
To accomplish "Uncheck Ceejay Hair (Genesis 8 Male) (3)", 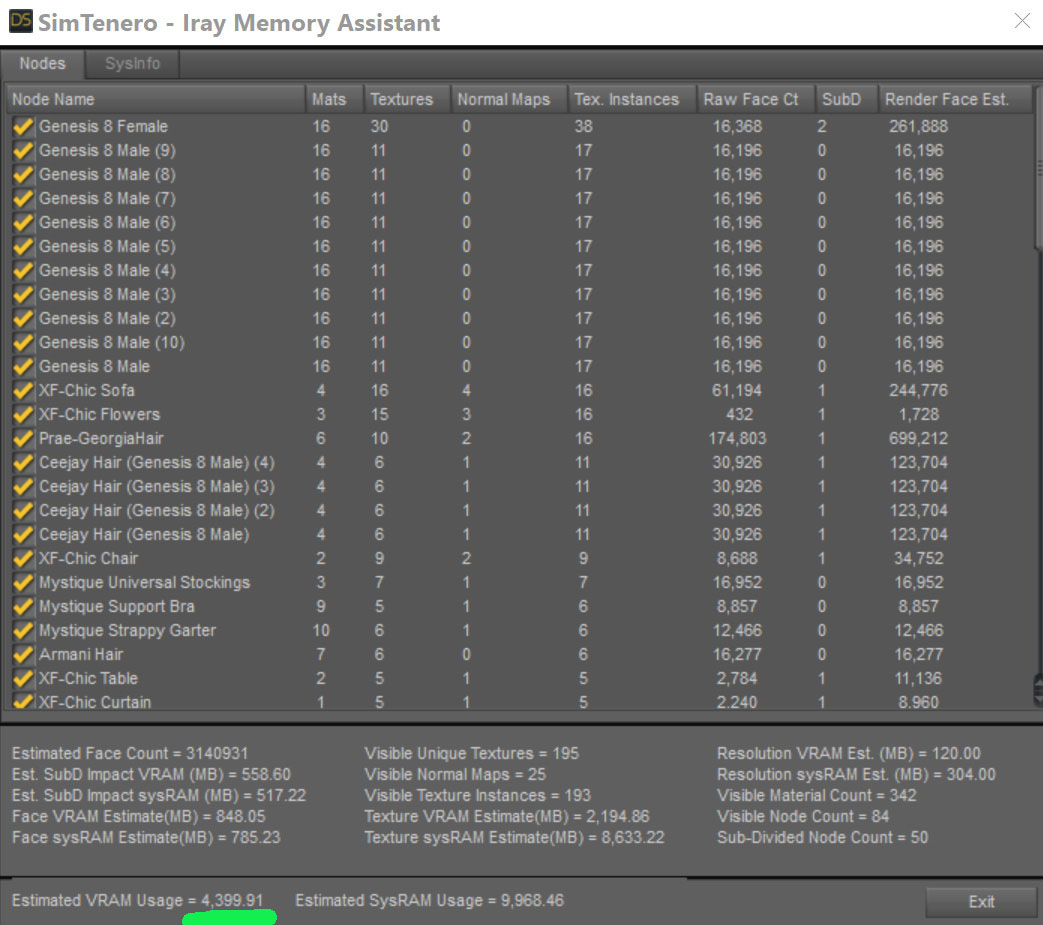I will pos(23,486).
